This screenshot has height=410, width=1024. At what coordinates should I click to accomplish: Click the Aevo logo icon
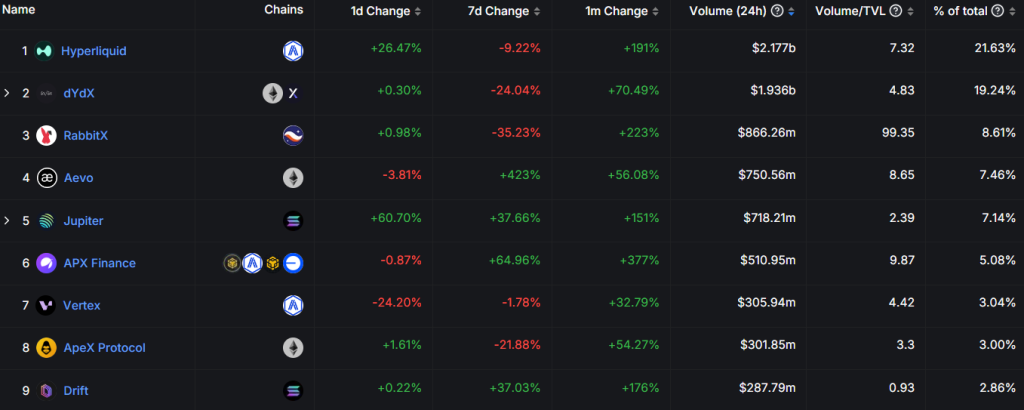(x=45, y=178)
